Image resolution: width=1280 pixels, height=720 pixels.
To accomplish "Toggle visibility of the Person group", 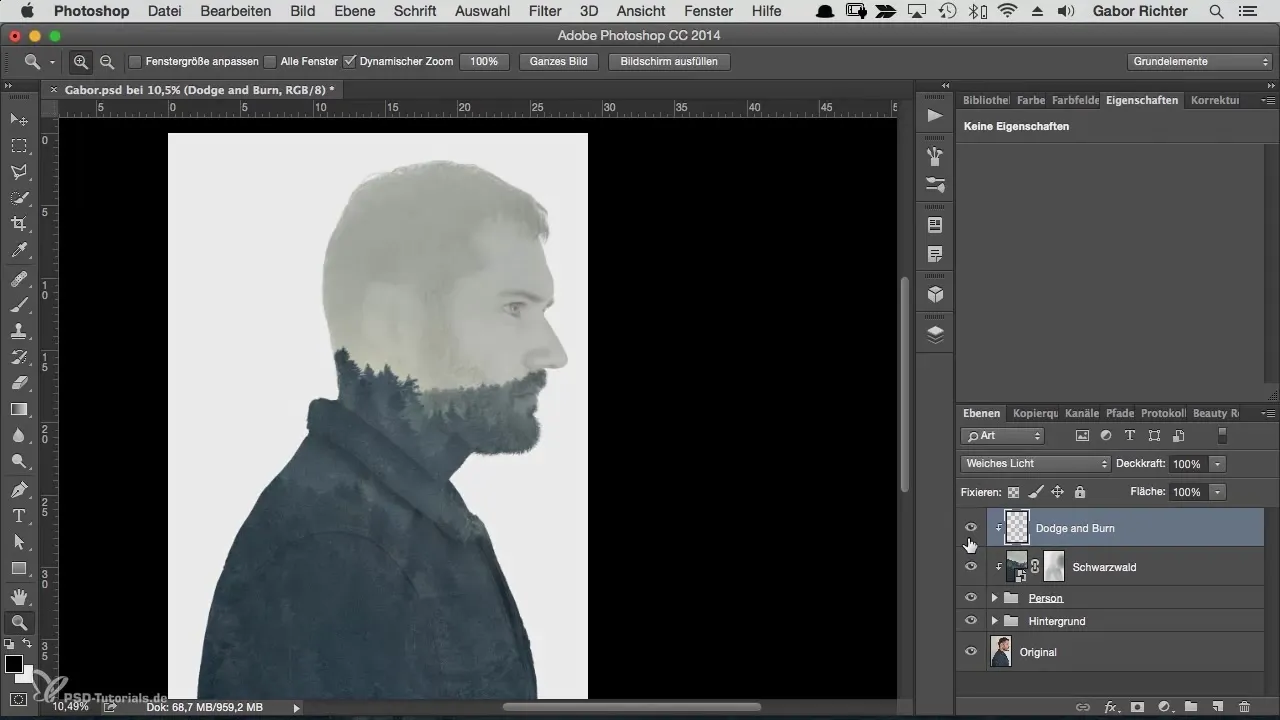I will pos(970,597).
